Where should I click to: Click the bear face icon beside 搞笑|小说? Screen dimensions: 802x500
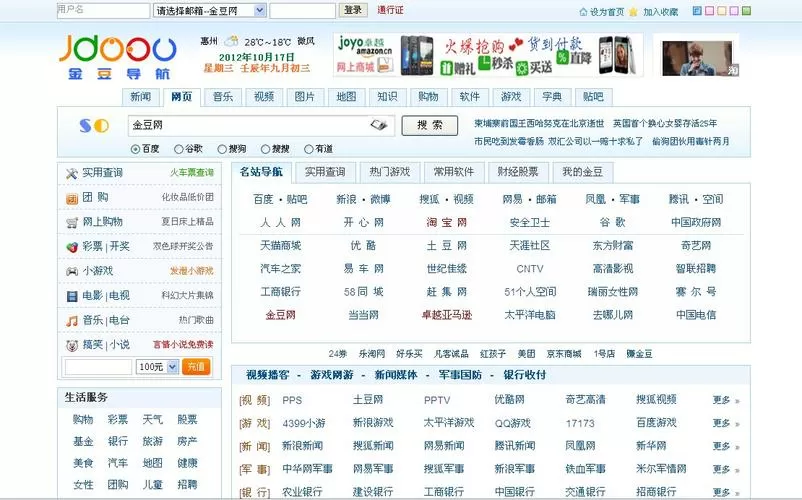72,345
